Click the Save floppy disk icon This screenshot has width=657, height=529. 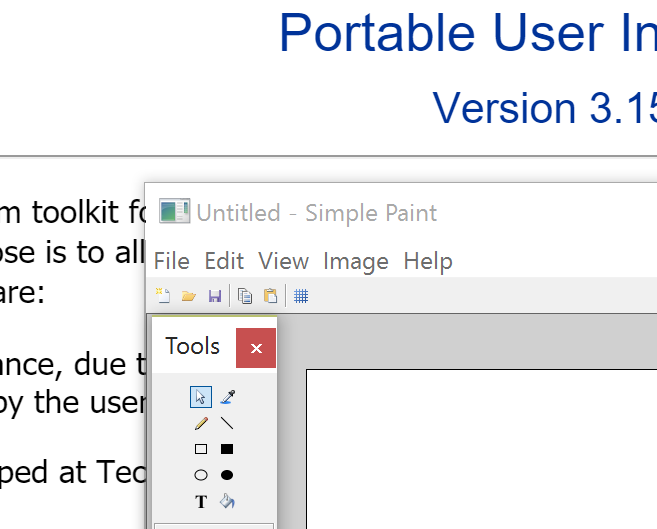coord(215,296)
